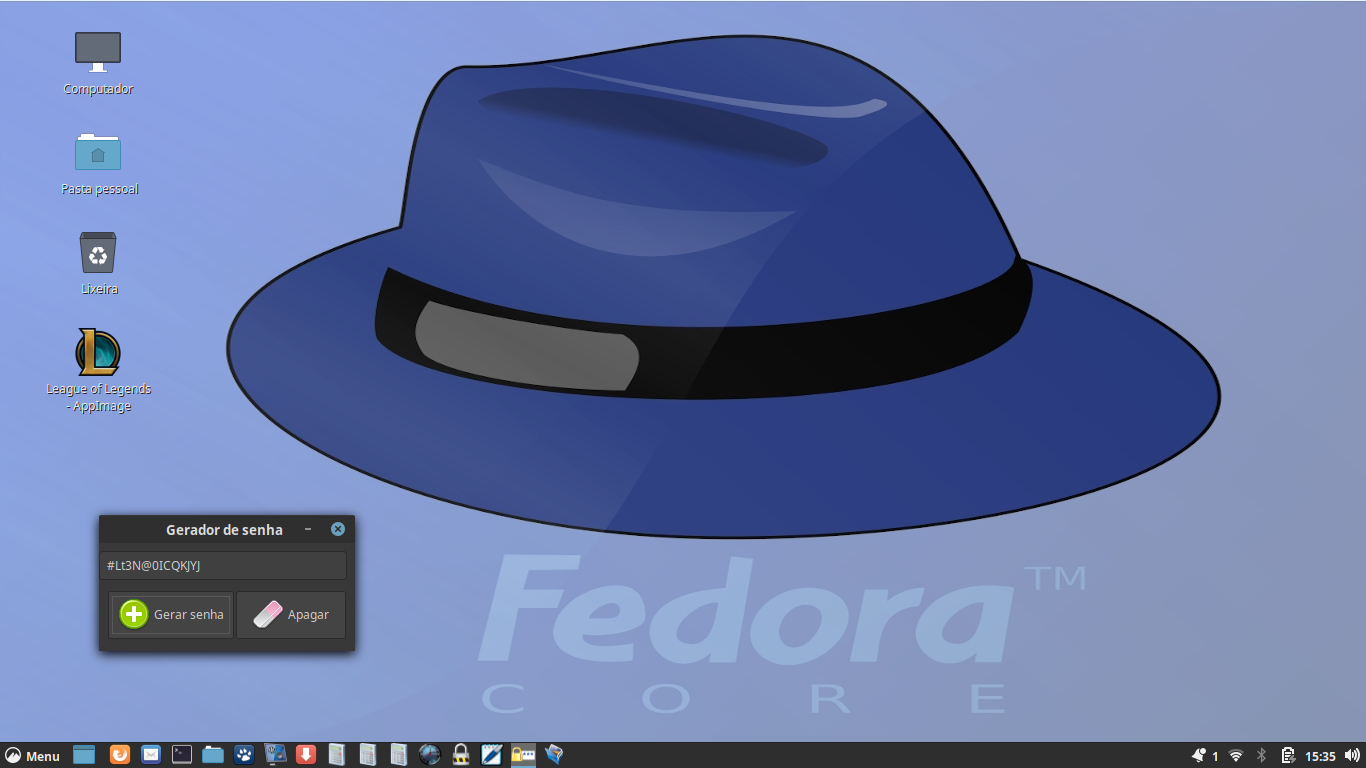Open the notepad with pen panel icon
The height and width of the screenshot is (768, 1366).
(492, 755)
